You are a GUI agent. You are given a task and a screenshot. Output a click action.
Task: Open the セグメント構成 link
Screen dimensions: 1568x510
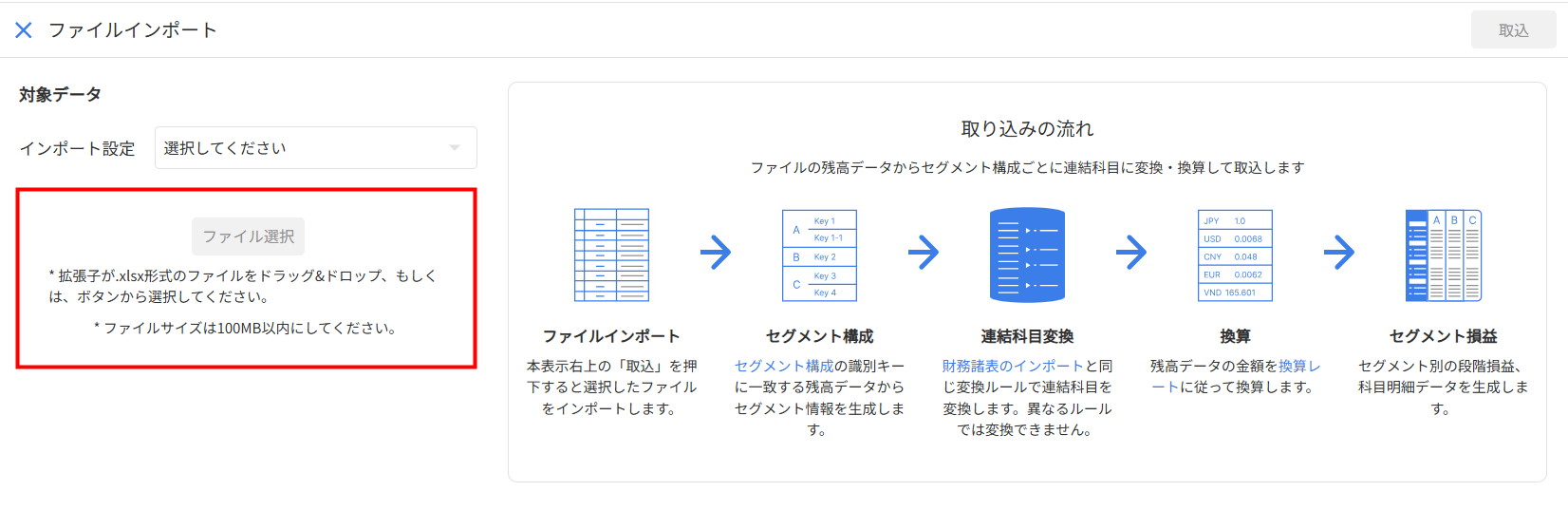coord(784,366)
